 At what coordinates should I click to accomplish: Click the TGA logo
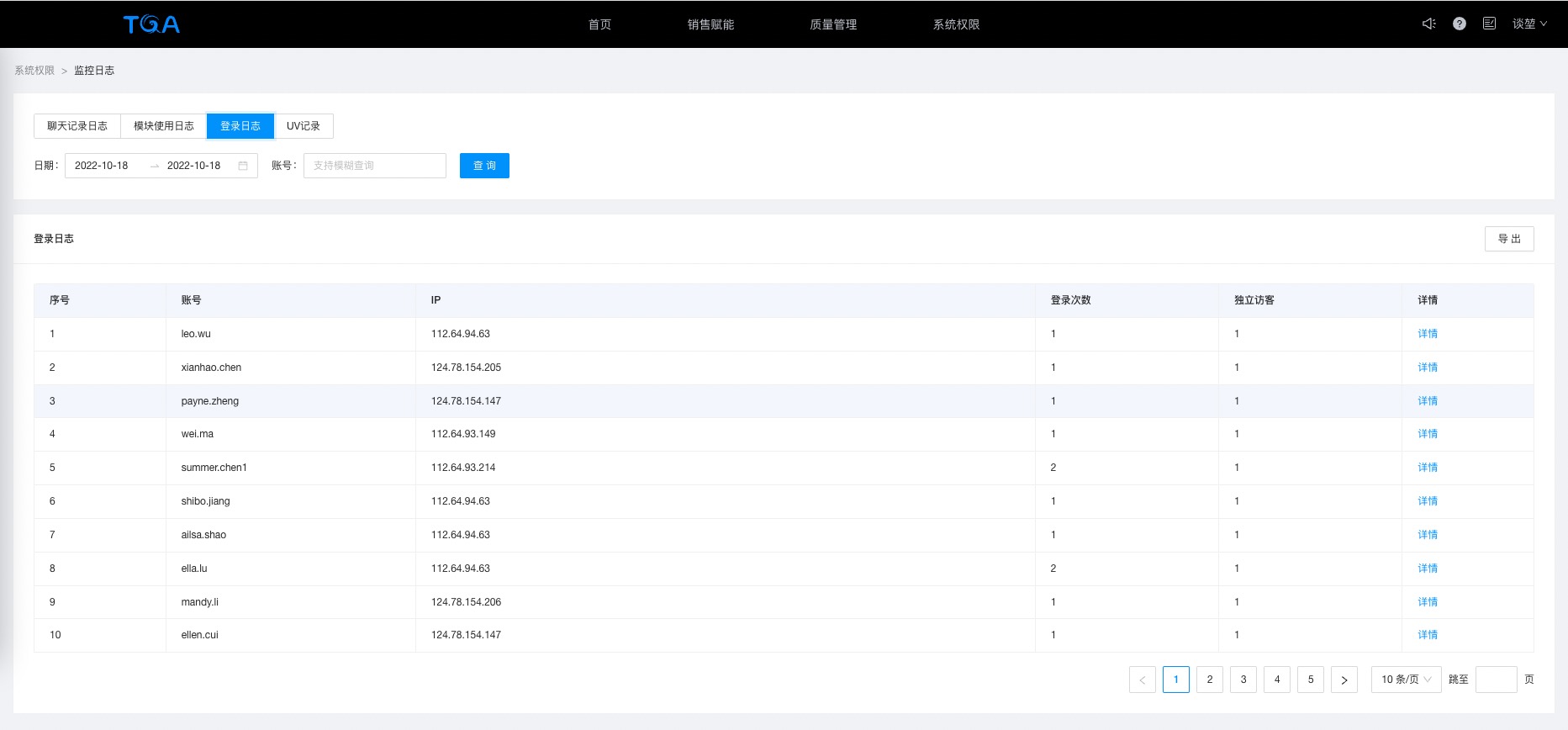[151, 24]
